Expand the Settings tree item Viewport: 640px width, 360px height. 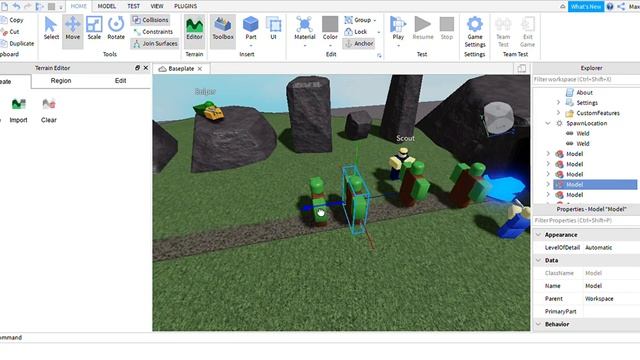tap(558, 102)
